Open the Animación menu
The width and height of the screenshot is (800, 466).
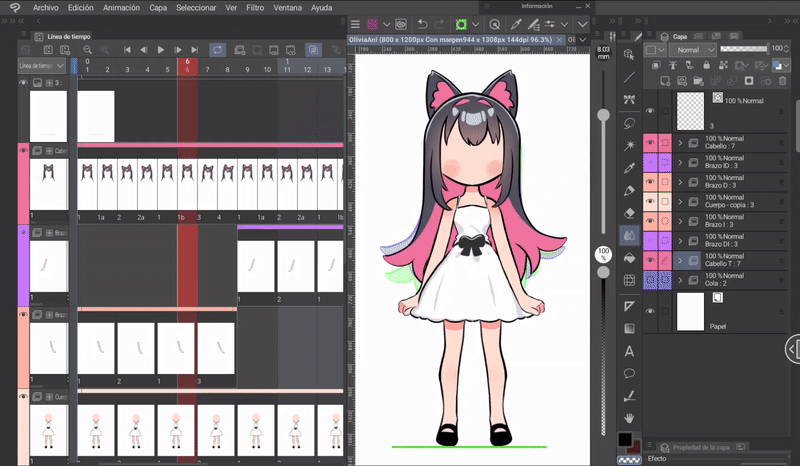pyautogui.click(x=121, y=8)
